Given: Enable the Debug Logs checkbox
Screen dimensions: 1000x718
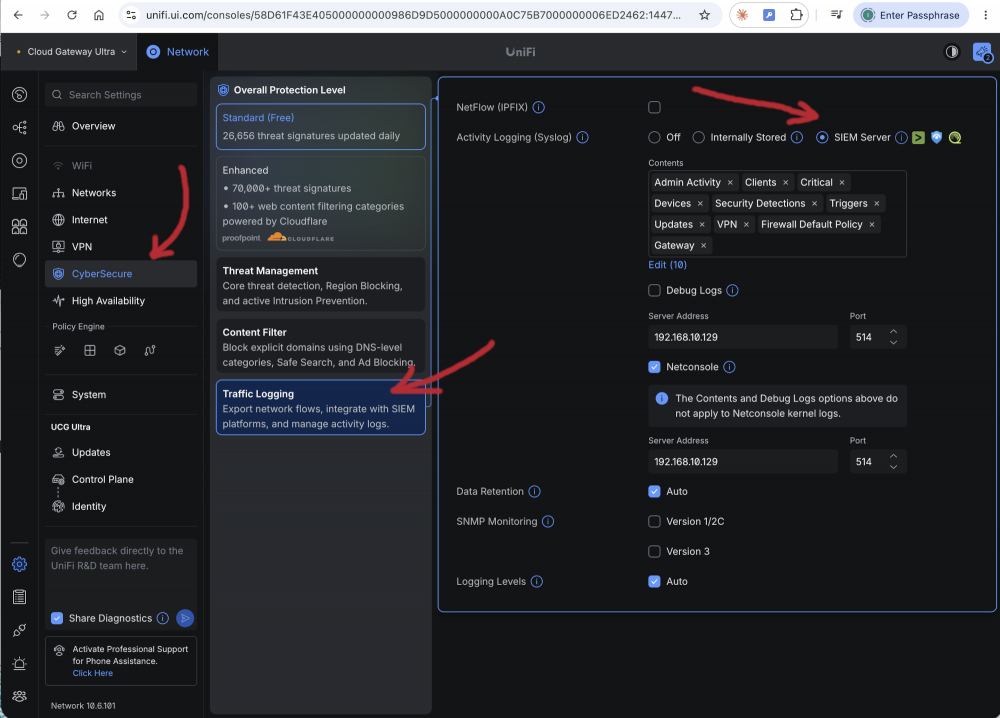Looking at the screenshot, I should click(654, 290).
